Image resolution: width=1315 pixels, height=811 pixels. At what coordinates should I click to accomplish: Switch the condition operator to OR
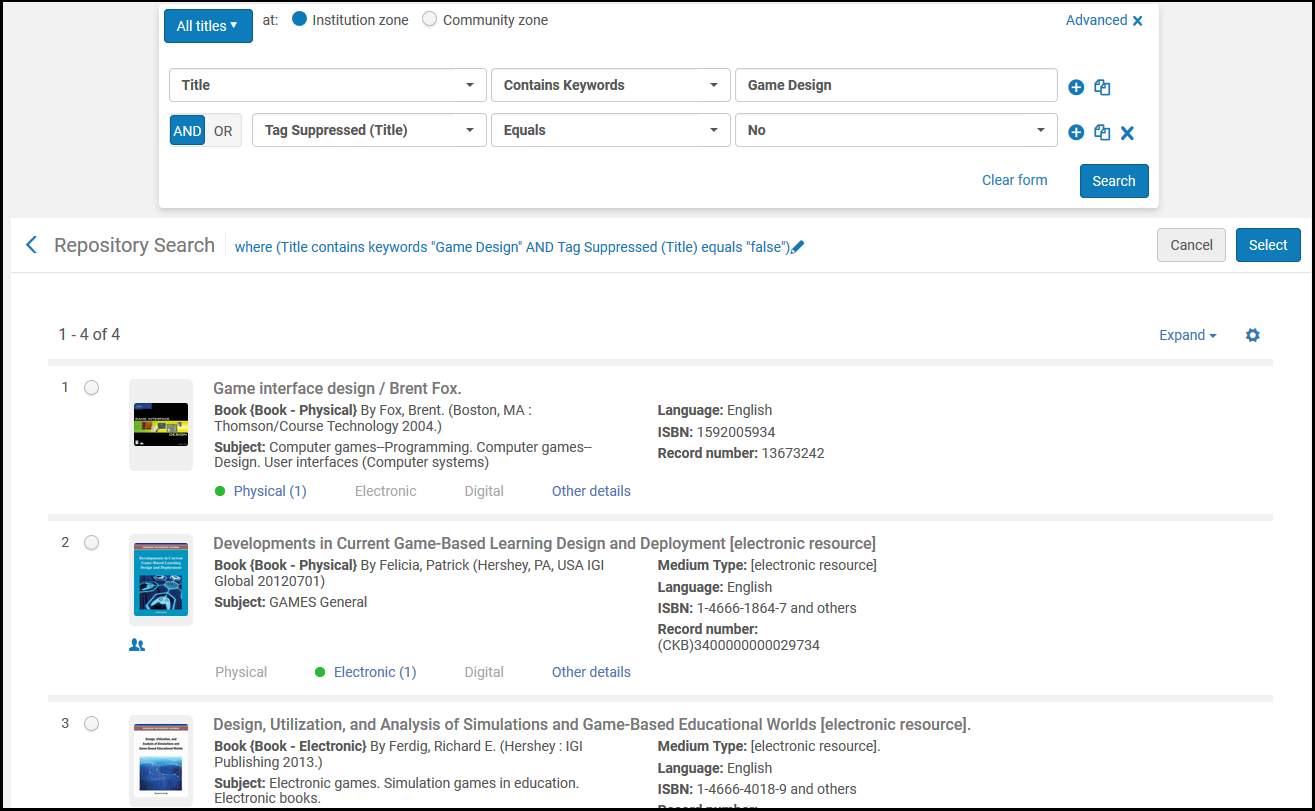click(223, 131)
